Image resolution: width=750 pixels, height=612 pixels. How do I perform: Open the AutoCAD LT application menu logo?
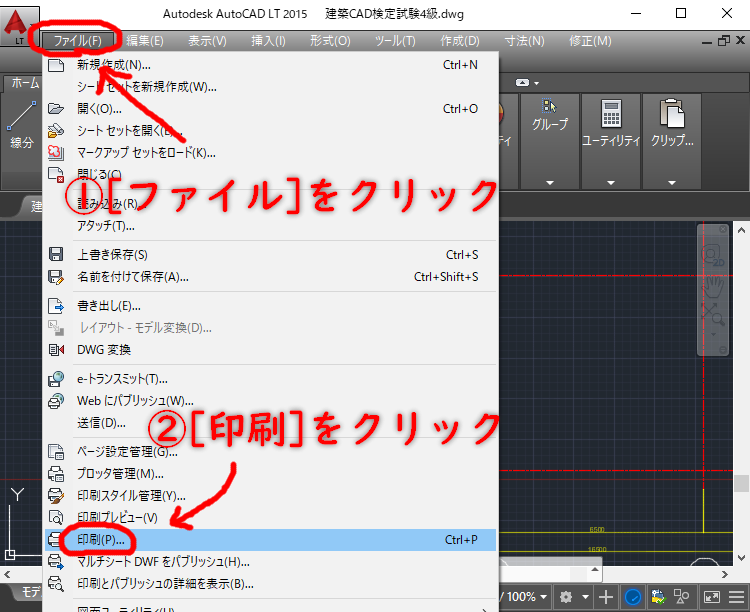(x=15, y=25)
